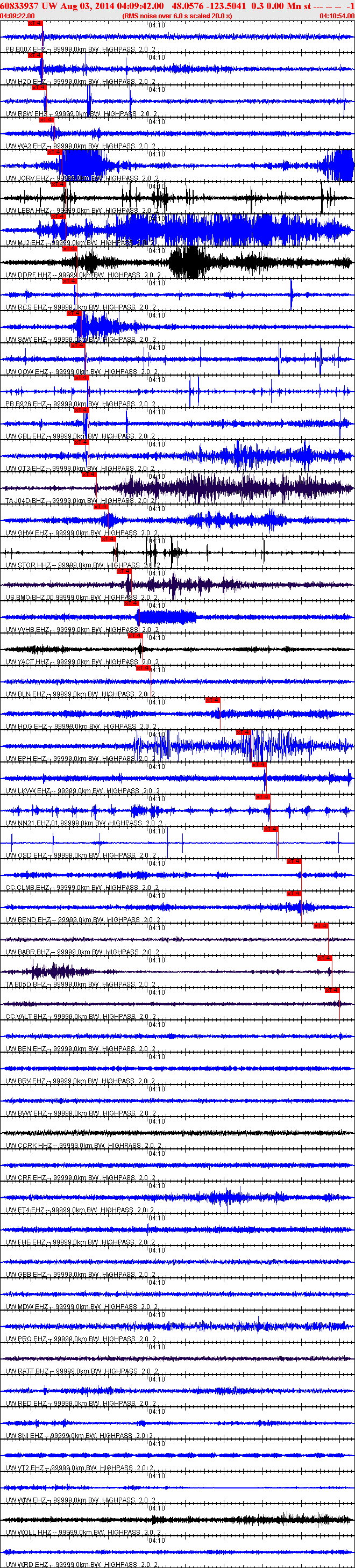
Task: Select the TA B05D BHZ station label
Action: click(80, 985)
